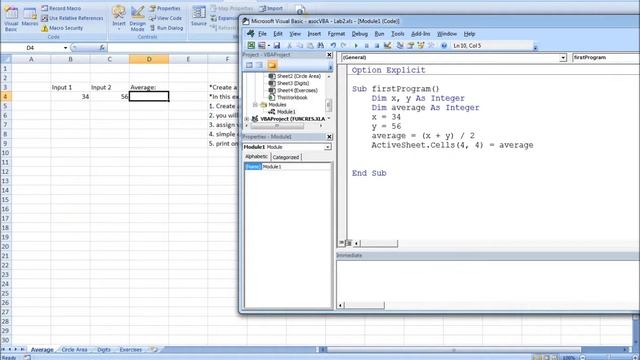The height and width of the screenshot is (360, 640).
Task: Toggle Use Relative References
Action: point(72,18)
